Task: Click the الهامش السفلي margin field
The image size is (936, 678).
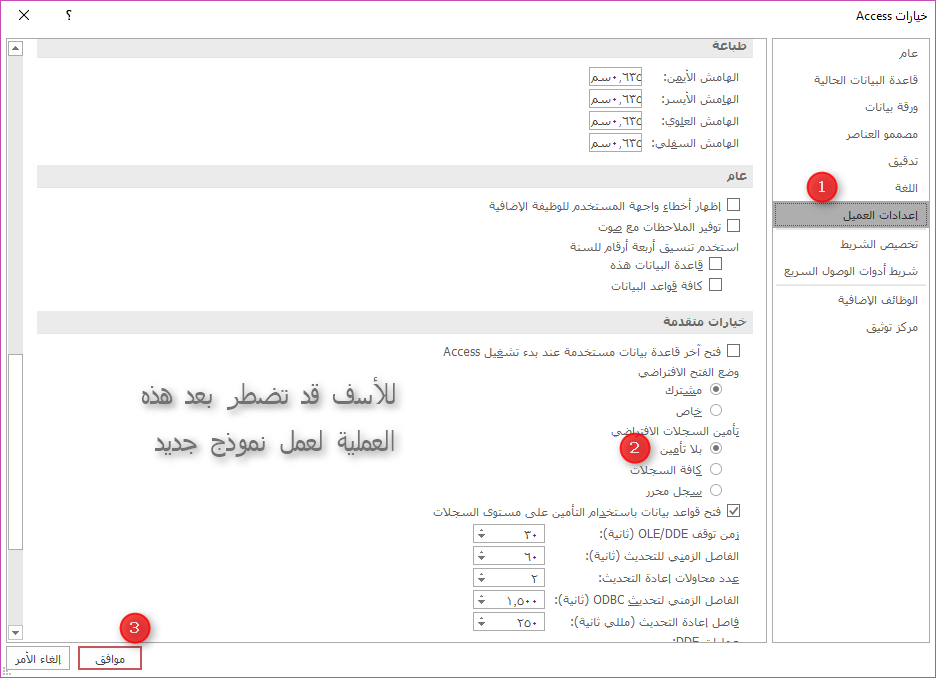Action: click(615, 143)
